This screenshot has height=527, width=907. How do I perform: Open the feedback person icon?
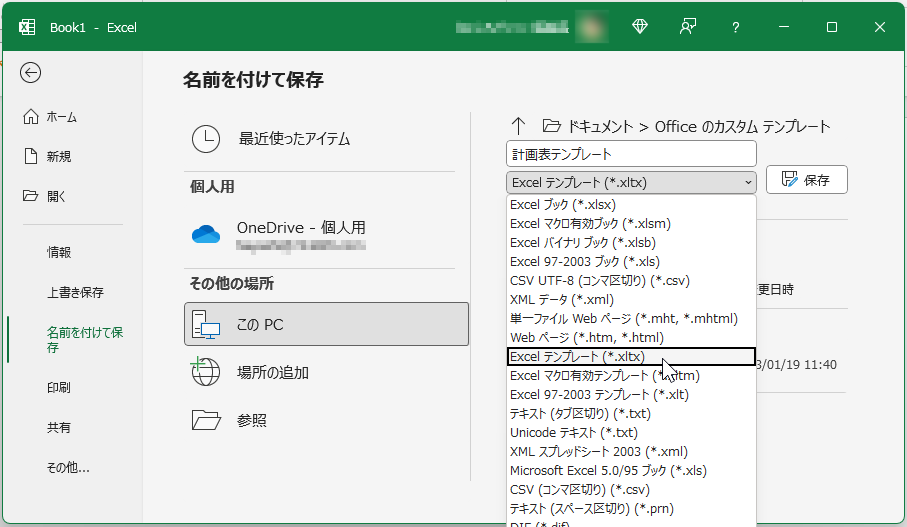[688, 27]
